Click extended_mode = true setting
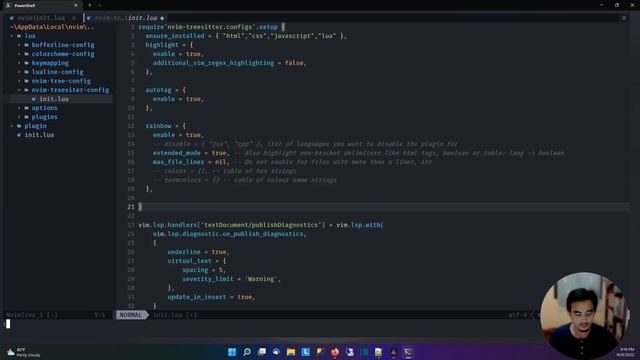The height and width of the screenshot is (360, 640). pyautogui.click(x=191, y=153)
